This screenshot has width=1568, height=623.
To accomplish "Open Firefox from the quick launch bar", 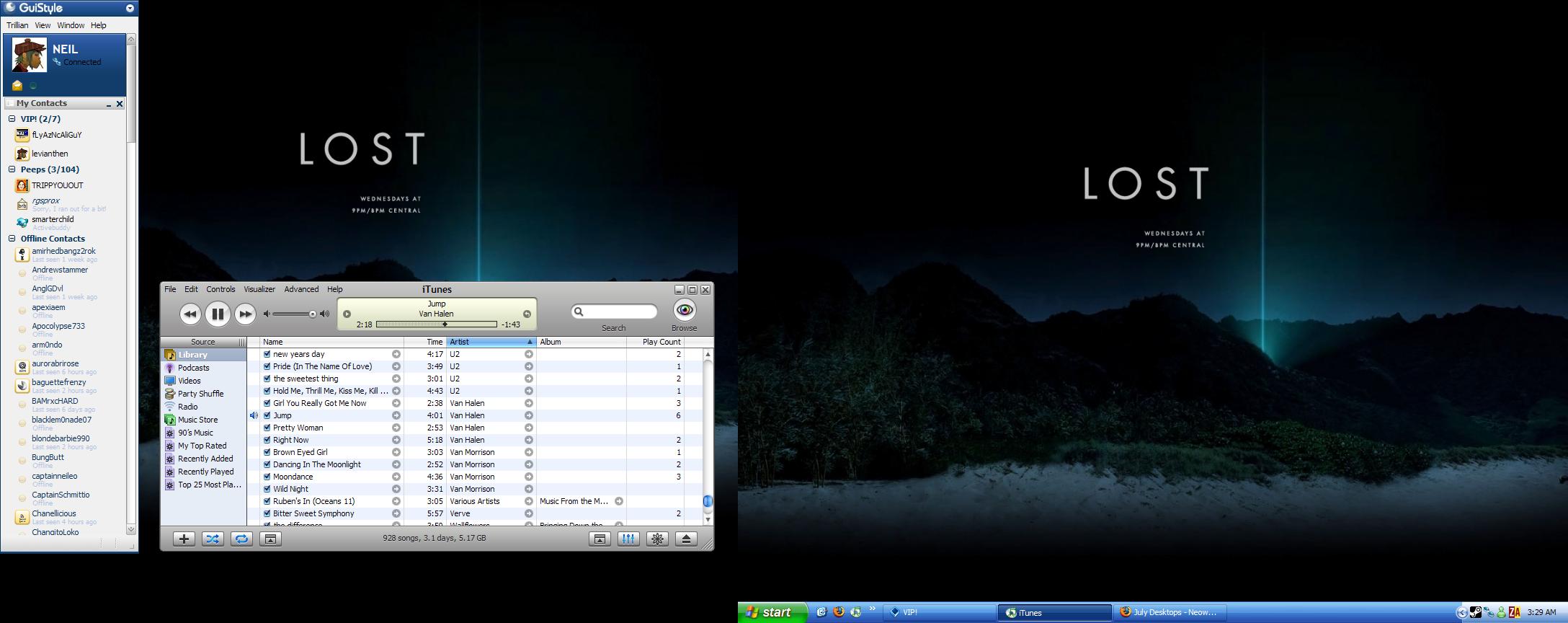I will coord(838,612).
